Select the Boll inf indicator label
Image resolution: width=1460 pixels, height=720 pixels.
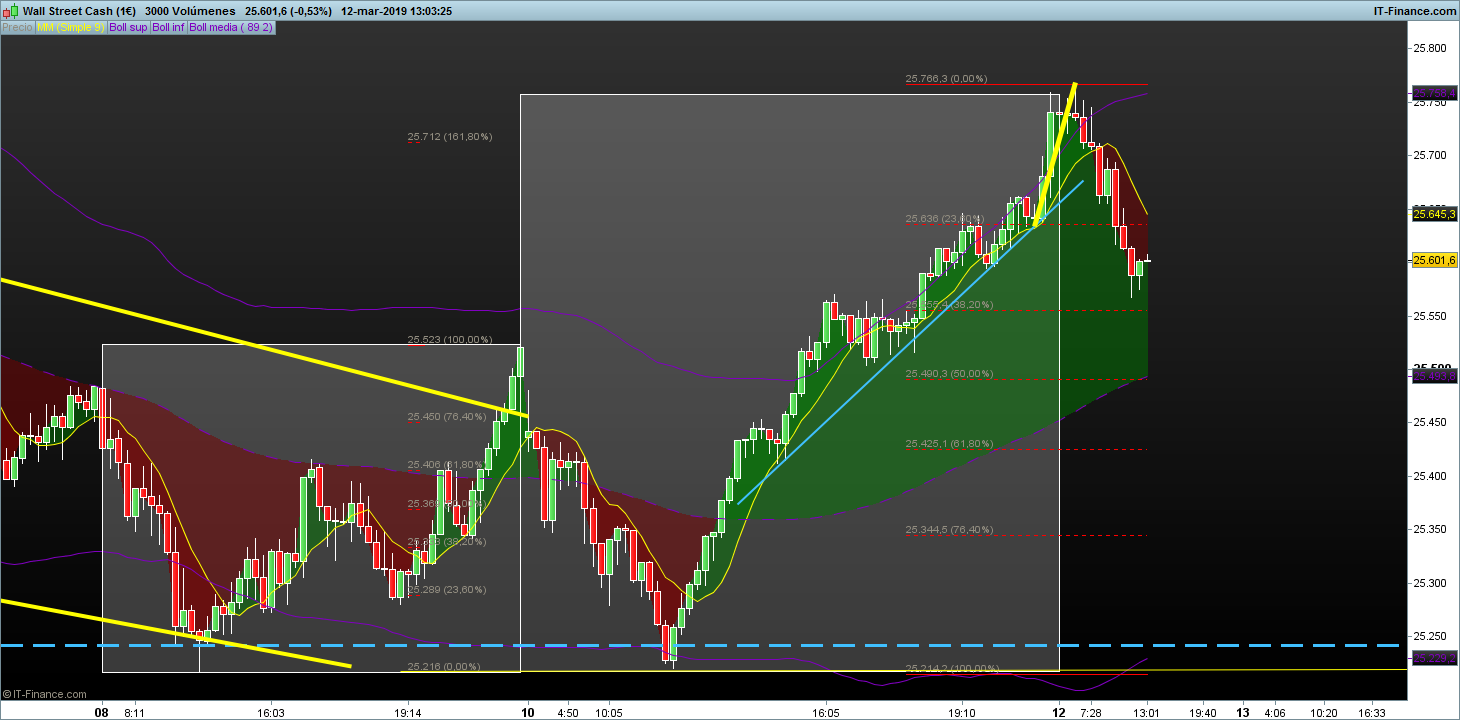(168, 27)
